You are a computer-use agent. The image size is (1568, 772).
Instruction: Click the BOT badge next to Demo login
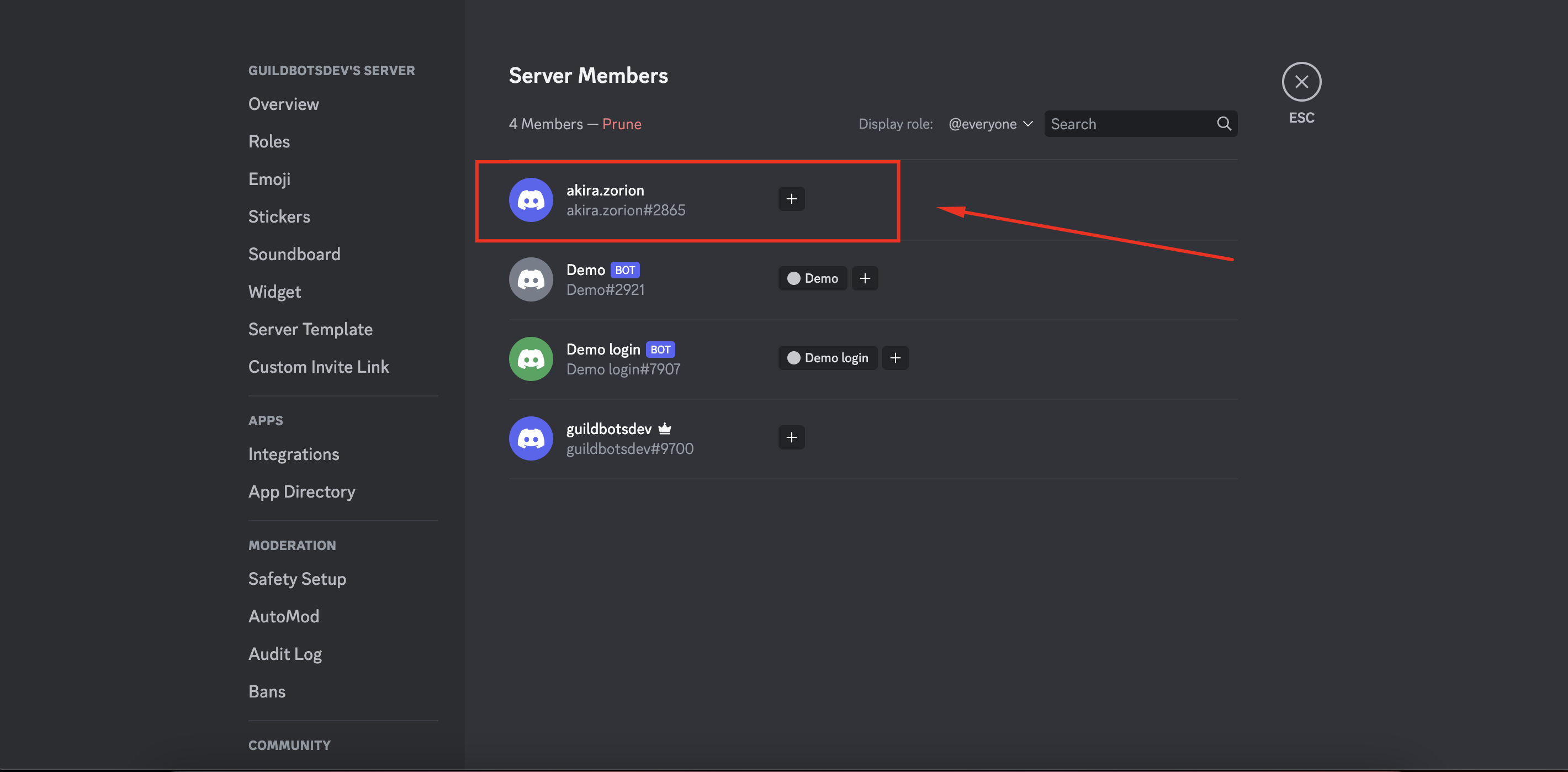(x=660, y=350)
